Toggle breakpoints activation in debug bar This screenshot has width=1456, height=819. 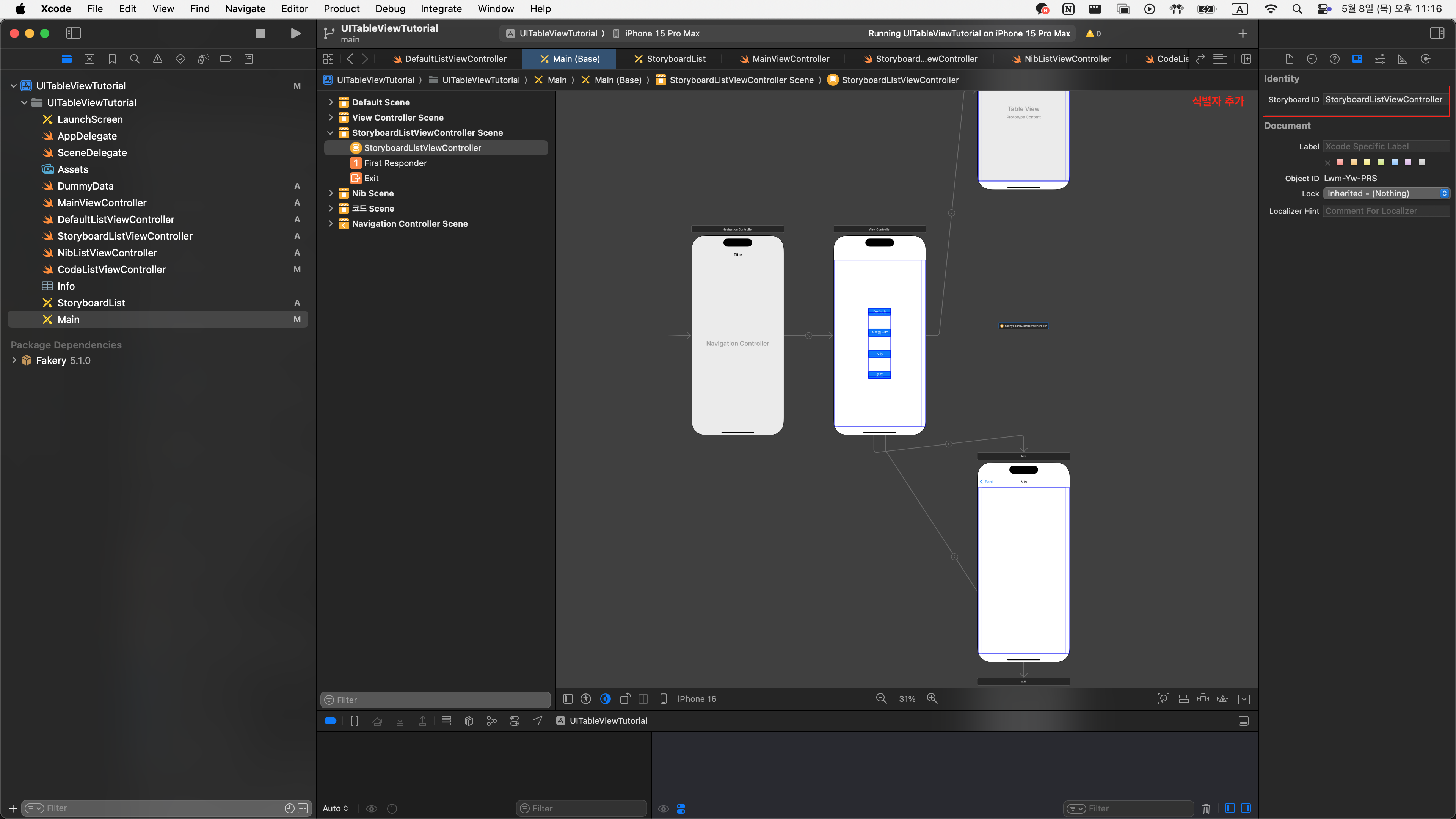[331, 721]
